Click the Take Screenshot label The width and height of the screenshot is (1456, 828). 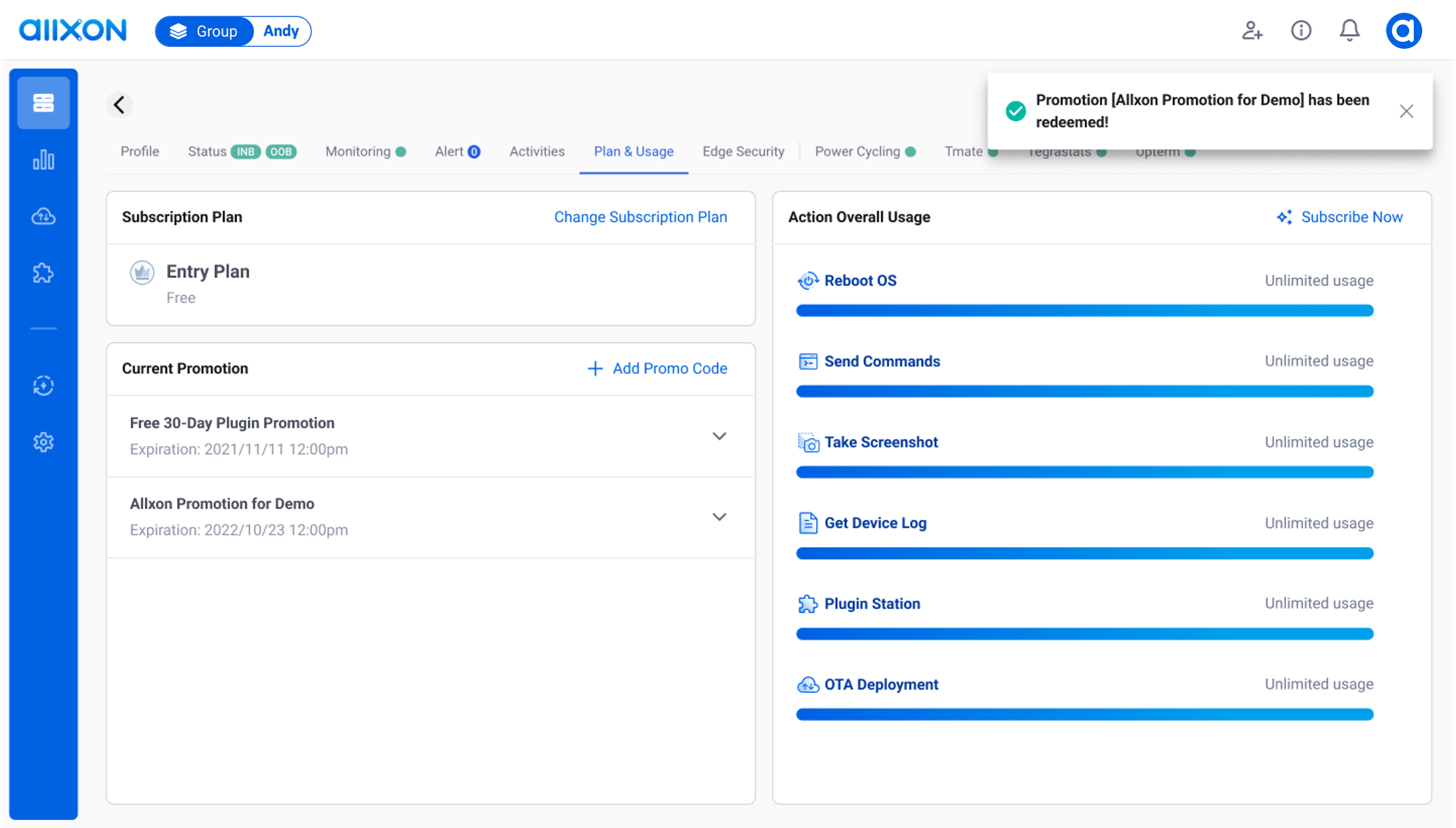click(x=881, y=442)
